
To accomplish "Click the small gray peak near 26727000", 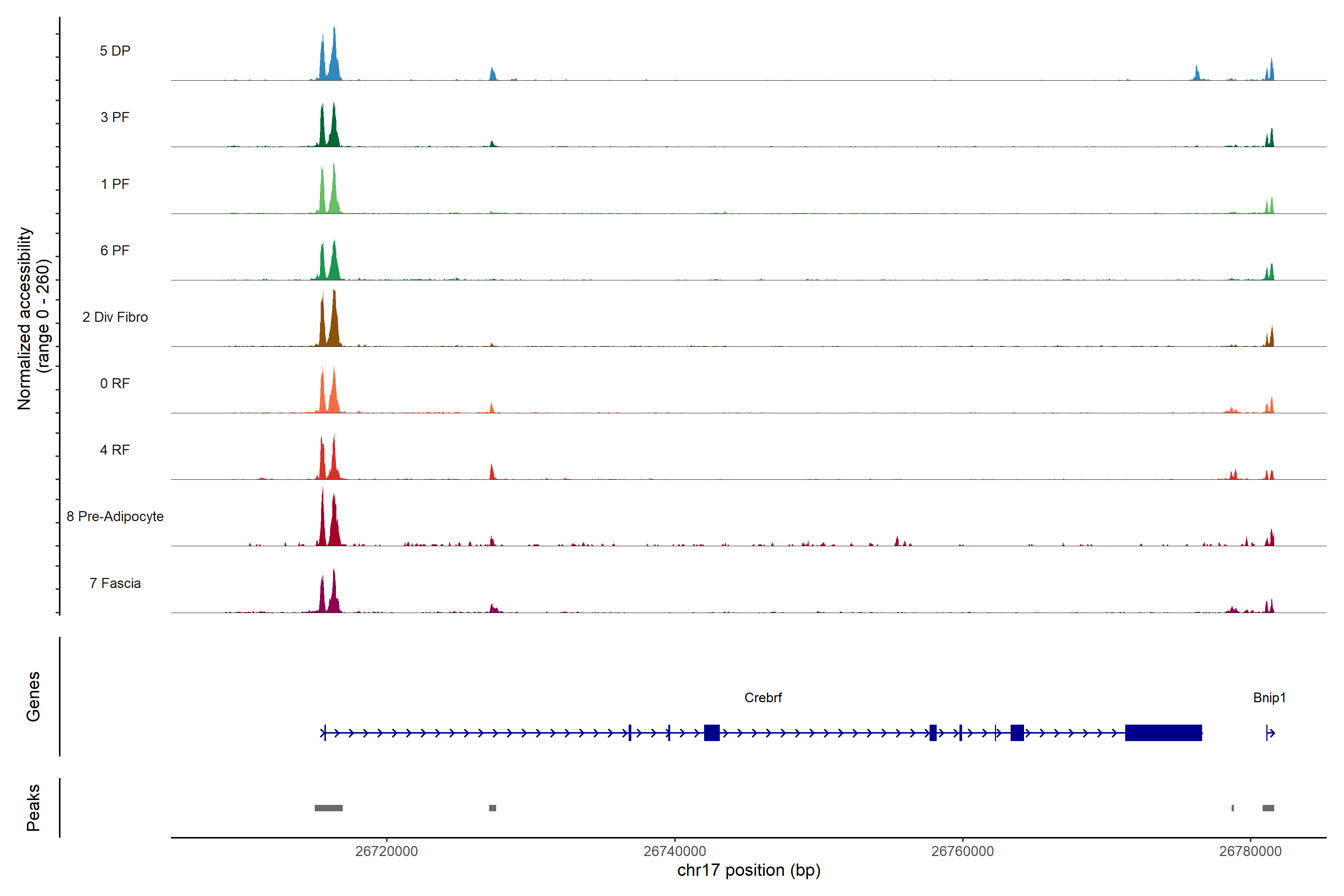I will [x=492, y=808].
